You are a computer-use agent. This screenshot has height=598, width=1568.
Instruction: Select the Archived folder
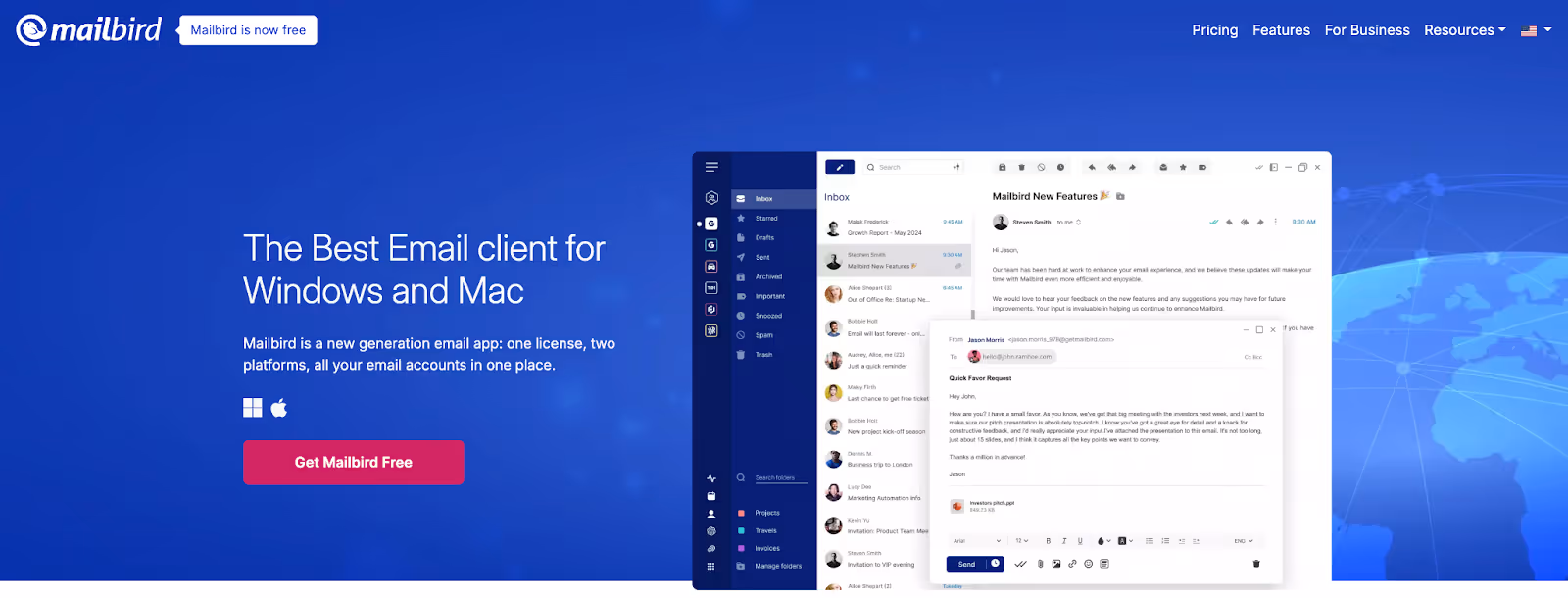pyautogui.click(x=774, y=277)
